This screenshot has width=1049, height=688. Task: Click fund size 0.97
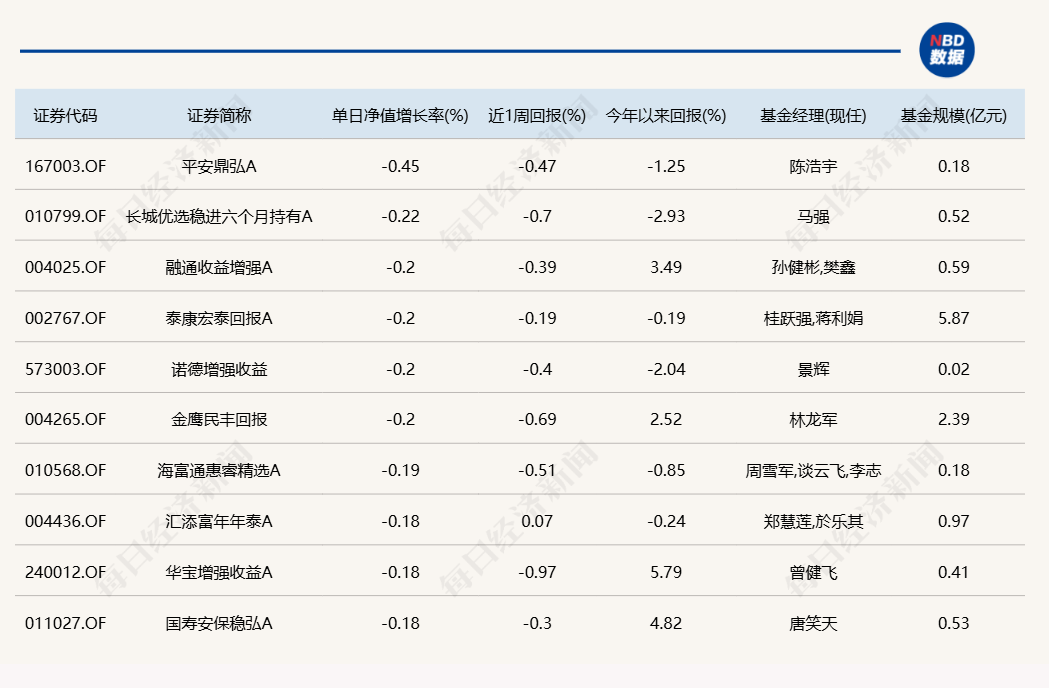[x=953, y=521]
